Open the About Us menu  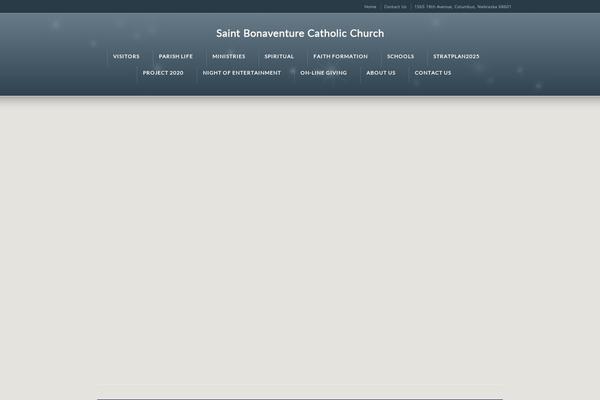pyautogui.click(x=381, y=73)
